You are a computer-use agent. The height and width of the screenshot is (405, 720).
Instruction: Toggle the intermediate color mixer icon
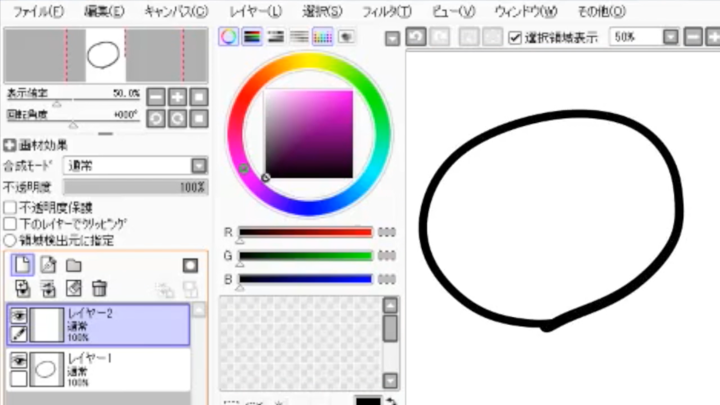pyautogui.click(x=299, y=37)
